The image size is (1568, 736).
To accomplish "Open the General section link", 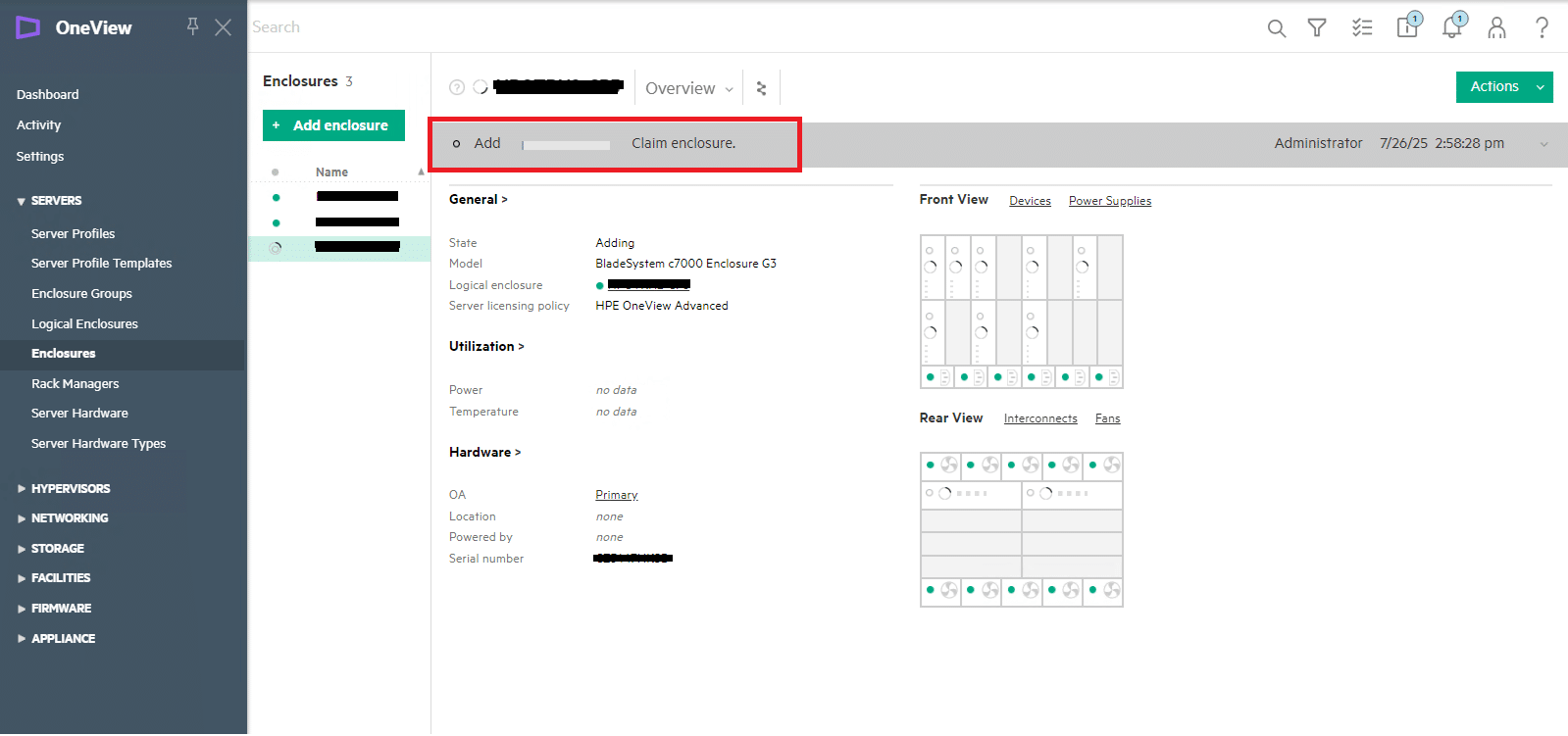I will coord(479,199).
